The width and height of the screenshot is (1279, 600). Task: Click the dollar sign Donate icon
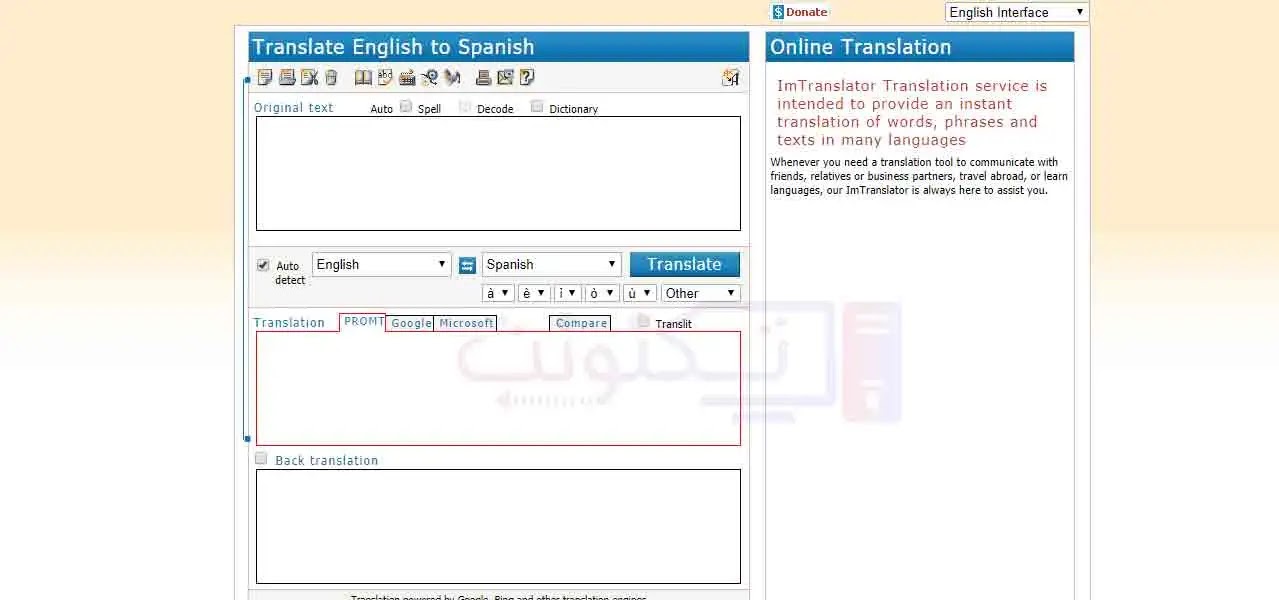[x=778, y=12]
